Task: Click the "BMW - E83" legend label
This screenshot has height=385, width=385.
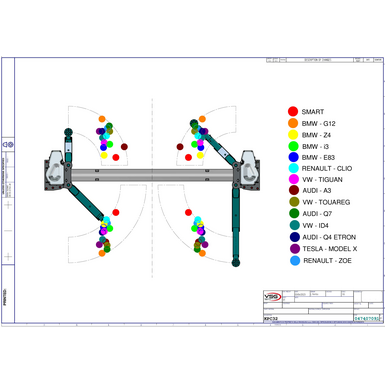Action: point(318,157)
